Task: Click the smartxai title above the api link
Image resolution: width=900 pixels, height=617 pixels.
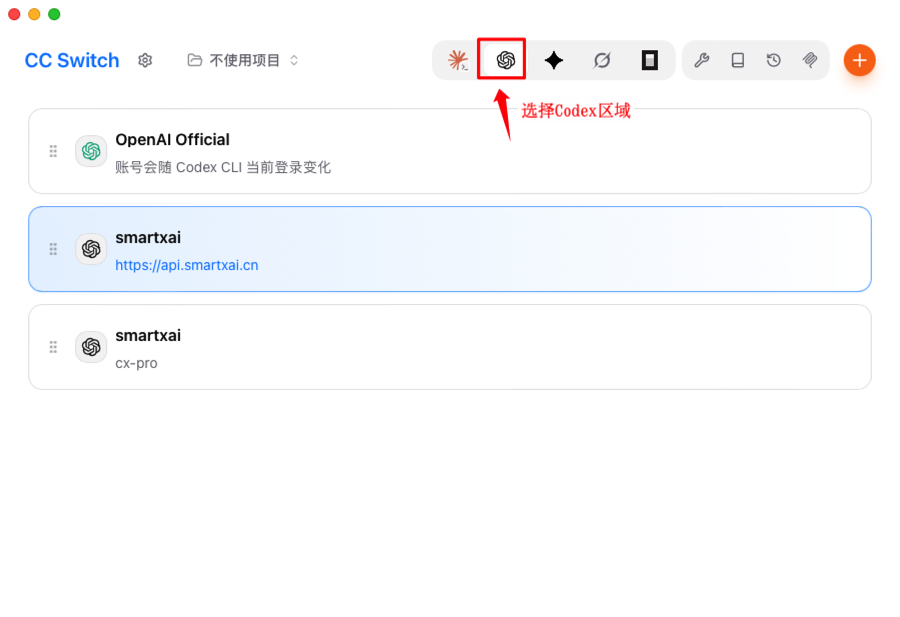Action: coord(148,238)
